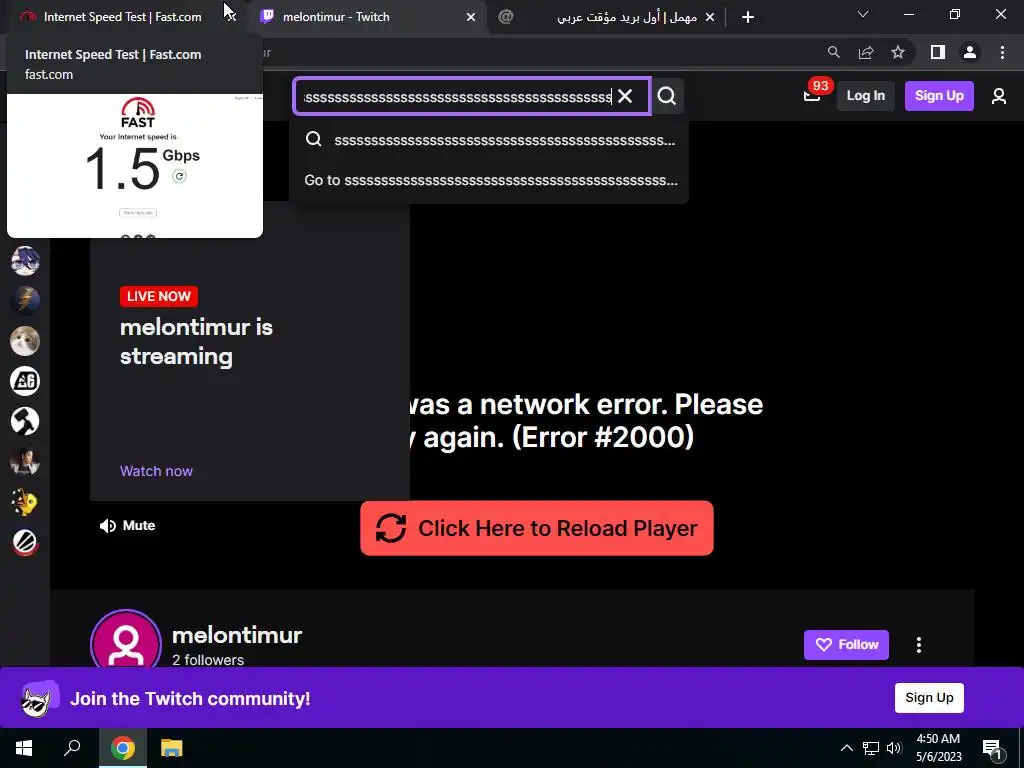Click the Twitch search magnifier button
Viewport: 1024px width, 768px height.
(x=667, y=96)
